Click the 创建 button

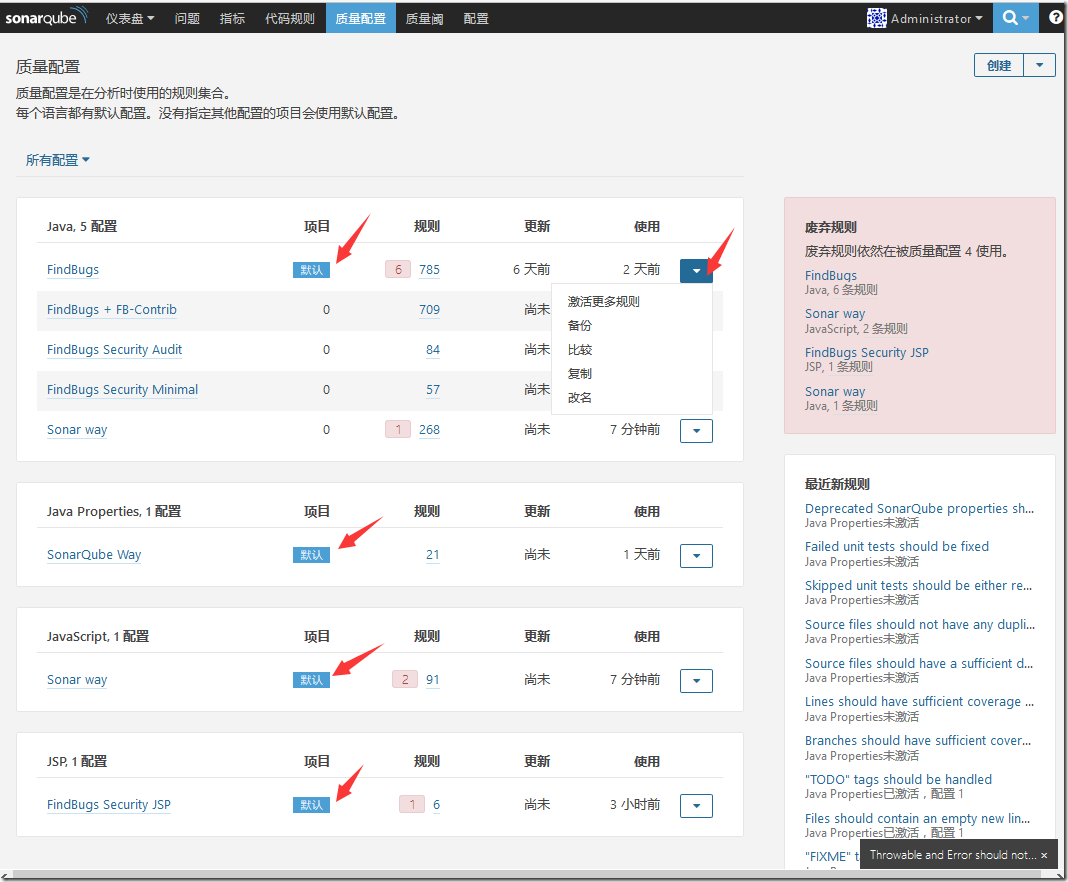999,65
